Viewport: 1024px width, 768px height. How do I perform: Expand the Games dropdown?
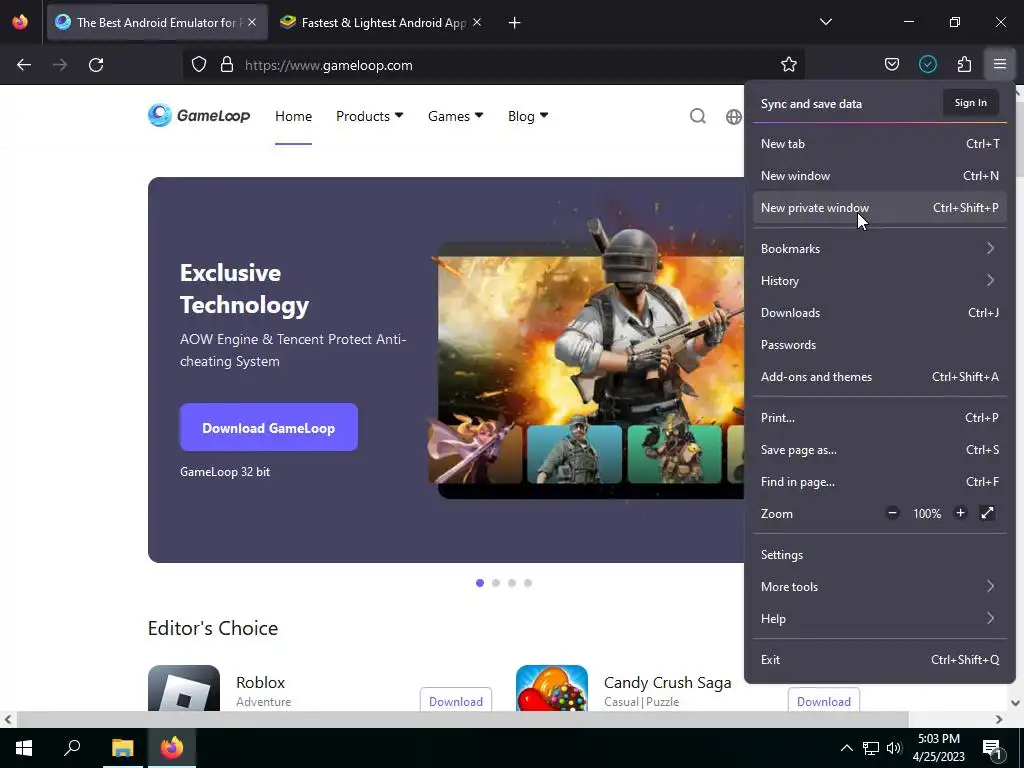(455, 116)
